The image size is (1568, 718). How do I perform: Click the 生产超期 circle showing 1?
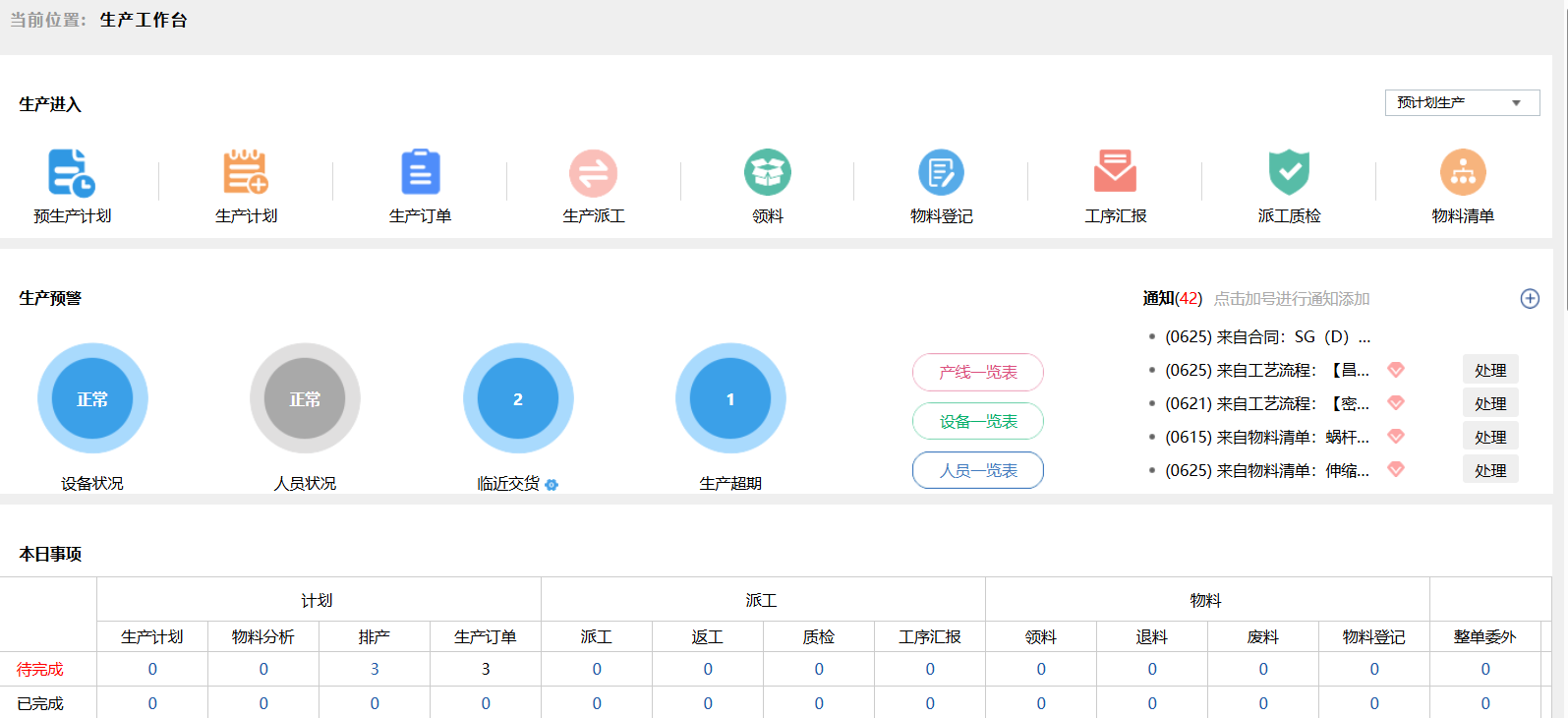tap(730, 398)
